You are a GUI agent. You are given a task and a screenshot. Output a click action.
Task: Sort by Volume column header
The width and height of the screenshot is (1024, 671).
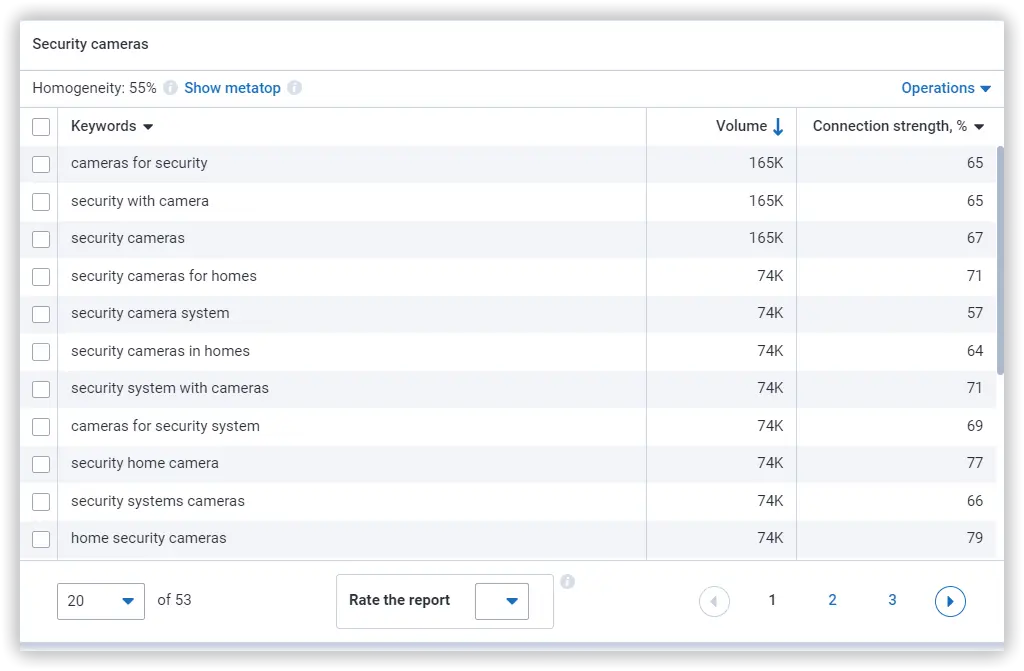741,126
